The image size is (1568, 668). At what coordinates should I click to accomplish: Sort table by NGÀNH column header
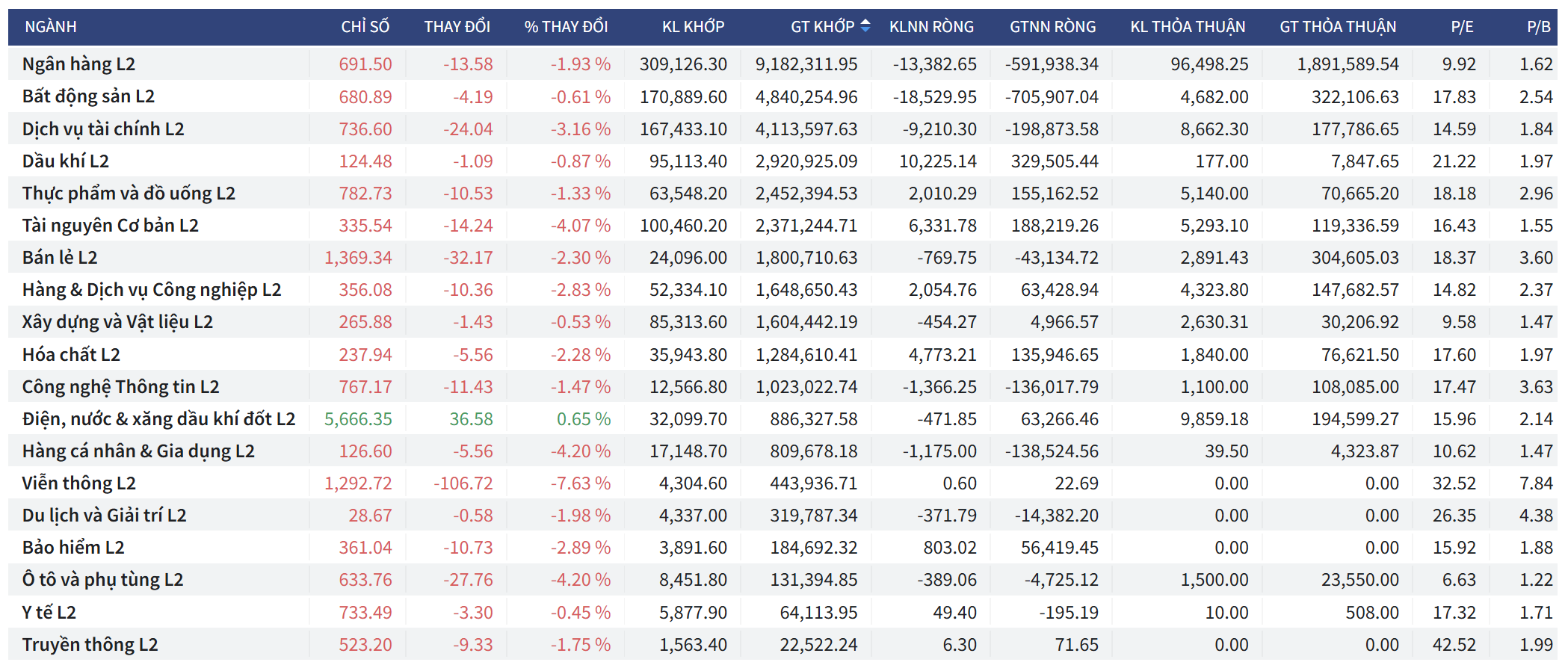pos(51,27)
